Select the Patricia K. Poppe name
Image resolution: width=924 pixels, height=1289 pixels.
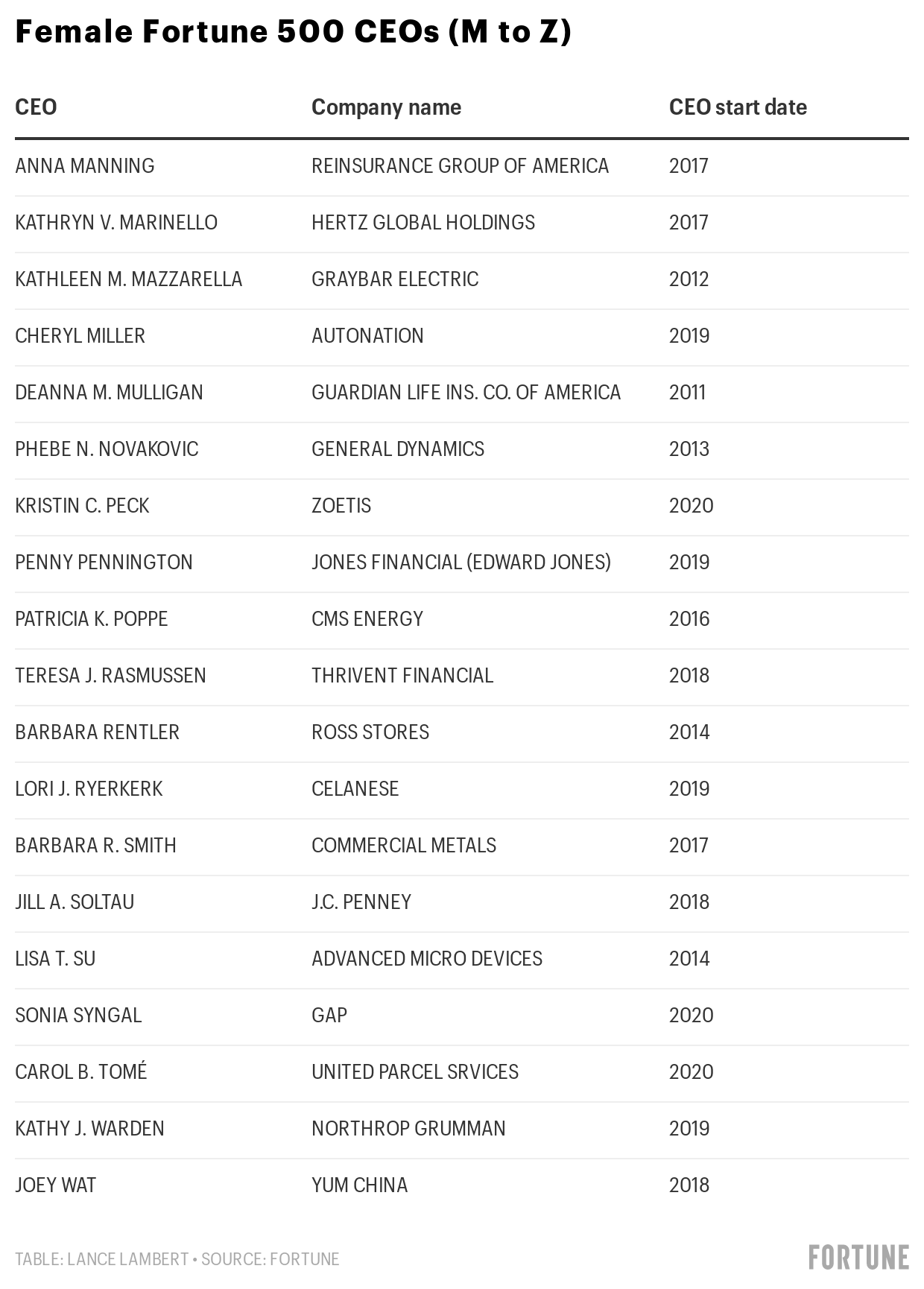click(x=92, y=618)
